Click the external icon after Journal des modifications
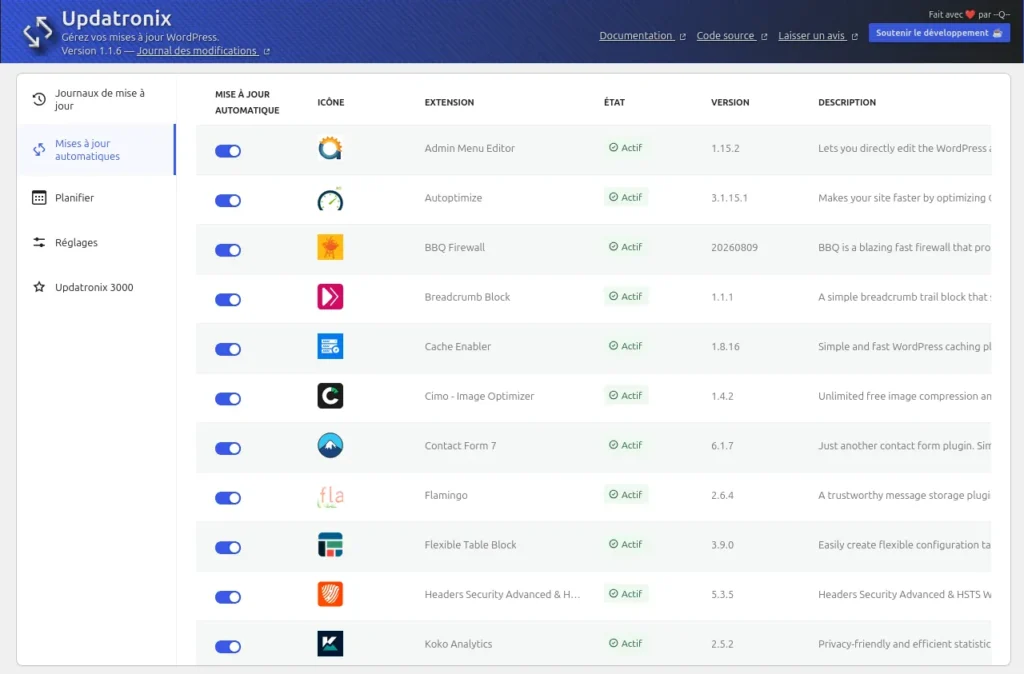Image resolution: width=1024 pixels, height=674 pixels. [266, 52]
